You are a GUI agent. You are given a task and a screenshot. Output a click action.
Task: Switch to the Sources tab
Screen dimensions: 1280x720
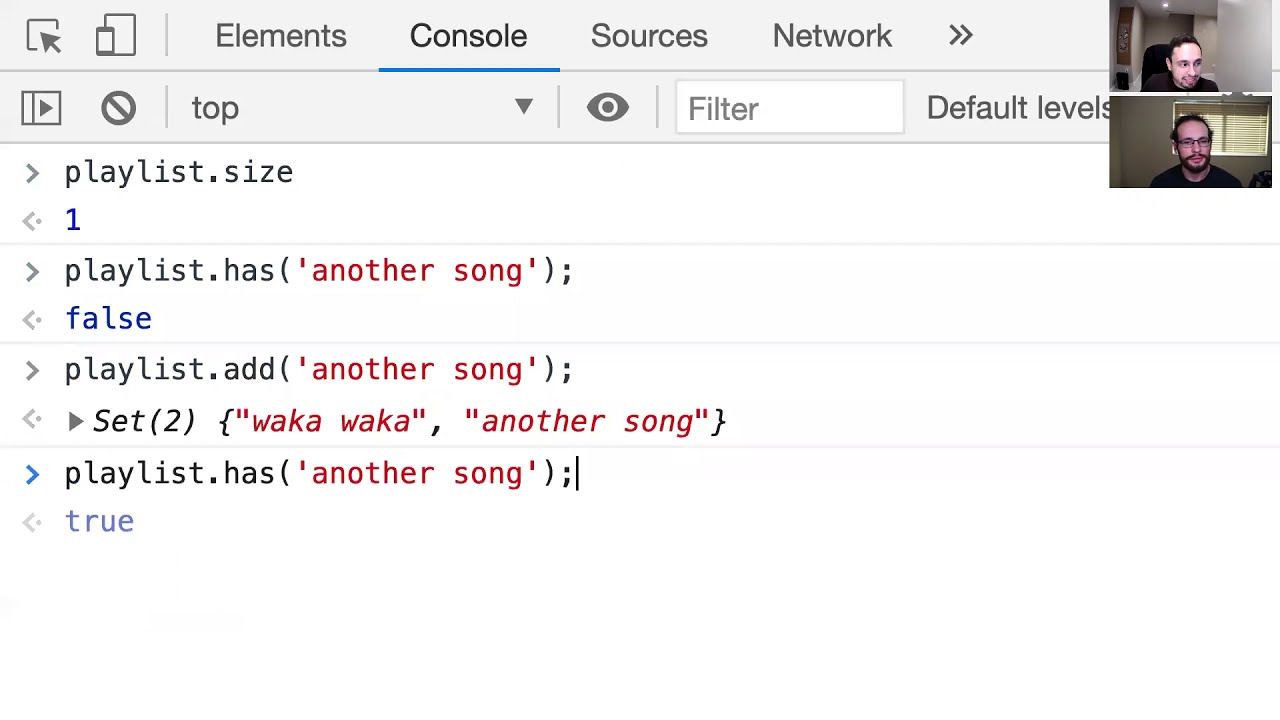[x=648, y=36]
